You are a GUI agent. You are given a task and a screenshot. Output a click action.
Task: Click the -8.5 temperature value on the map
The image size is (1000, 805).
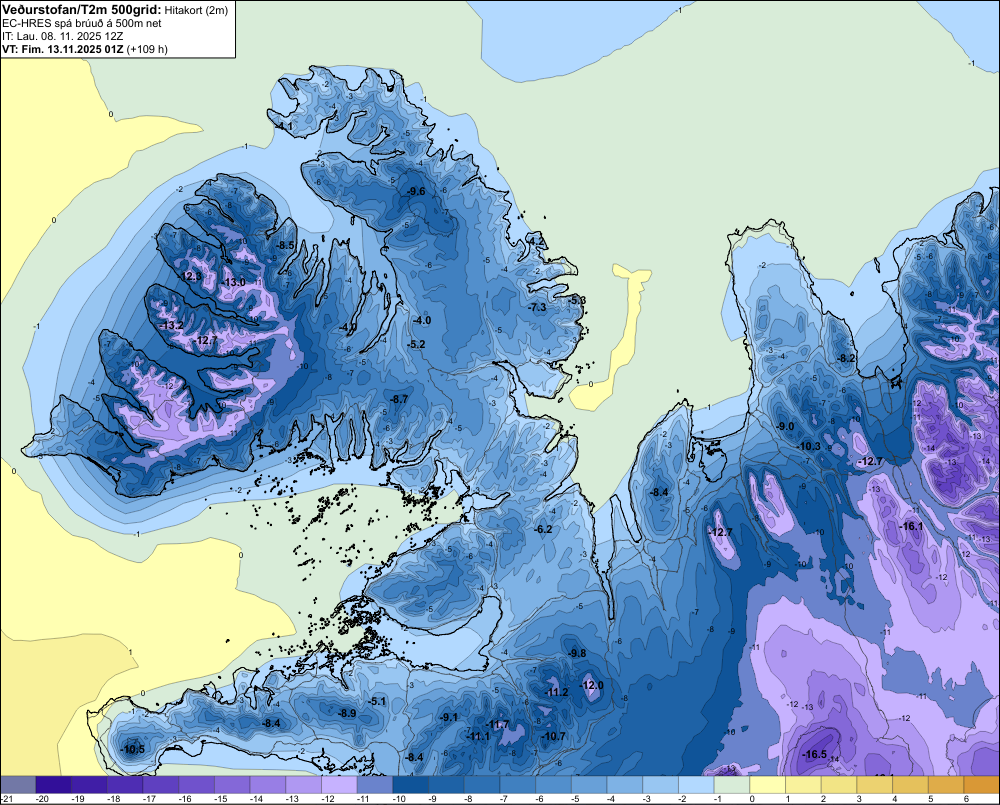[286, 245]
